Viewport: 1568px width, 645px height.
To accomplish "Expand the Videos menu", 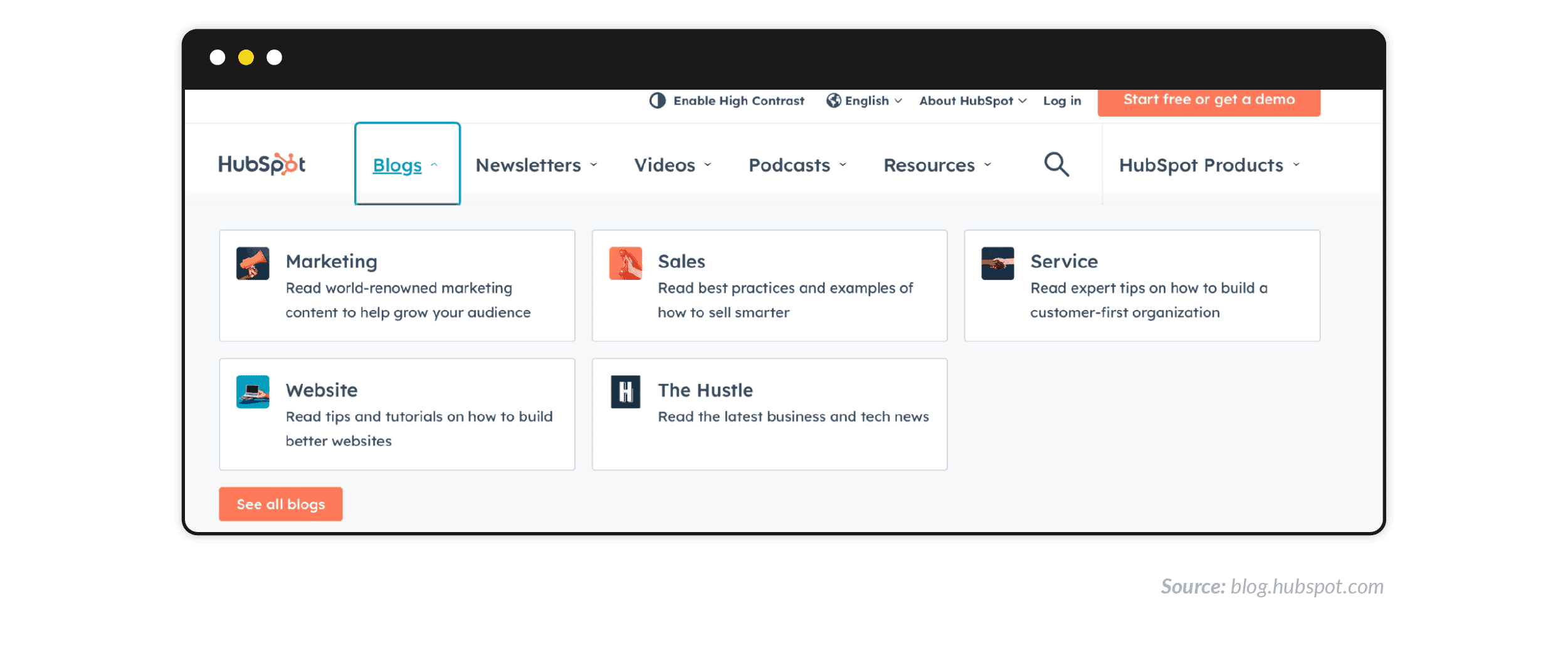I will point(673,165).
